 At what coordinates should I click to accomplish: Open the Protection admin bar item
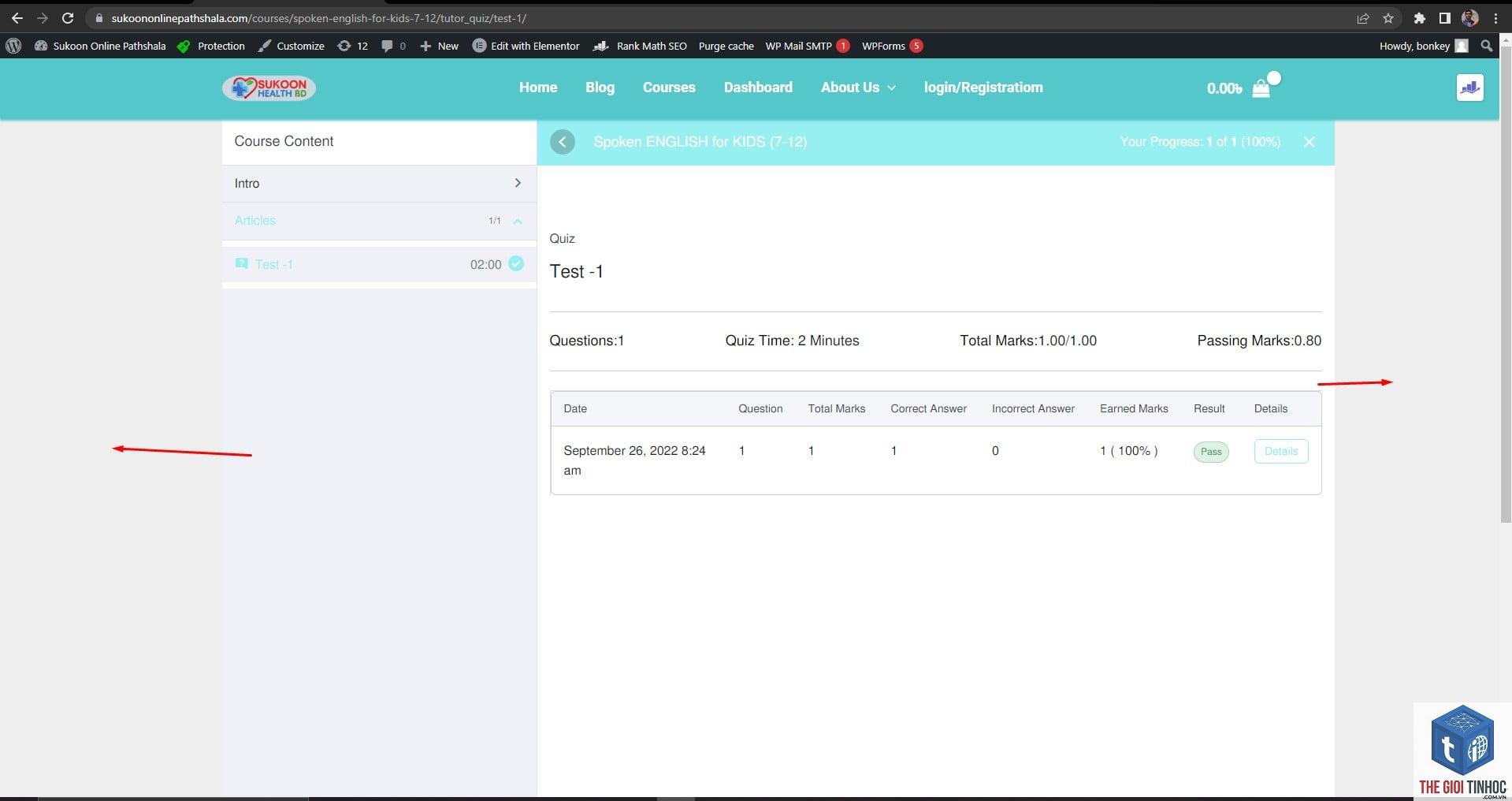tap(211, 46)
